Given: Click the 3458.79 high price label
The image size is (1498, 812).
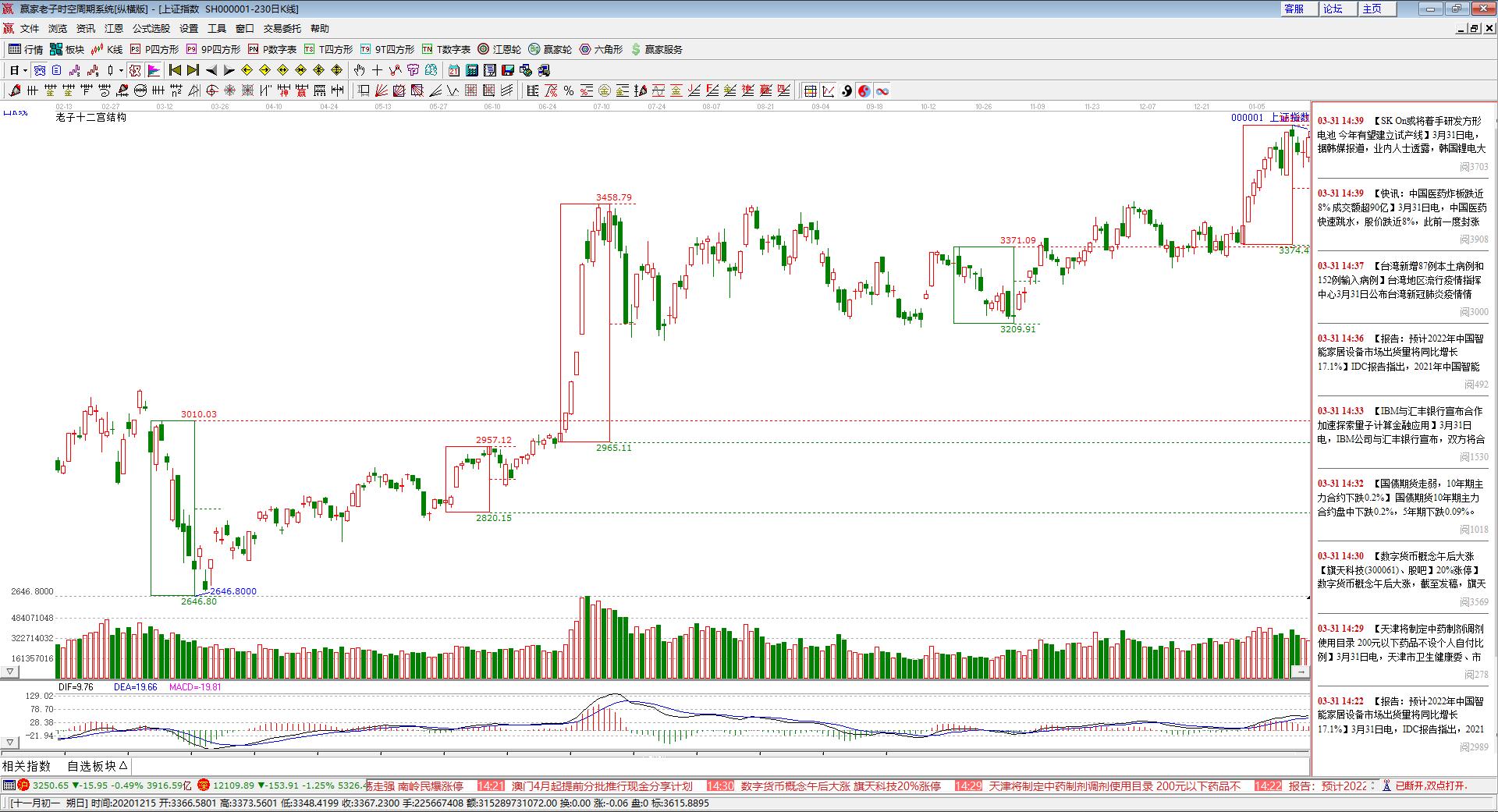Looking at the screenshot, I should tap(614, 197).
